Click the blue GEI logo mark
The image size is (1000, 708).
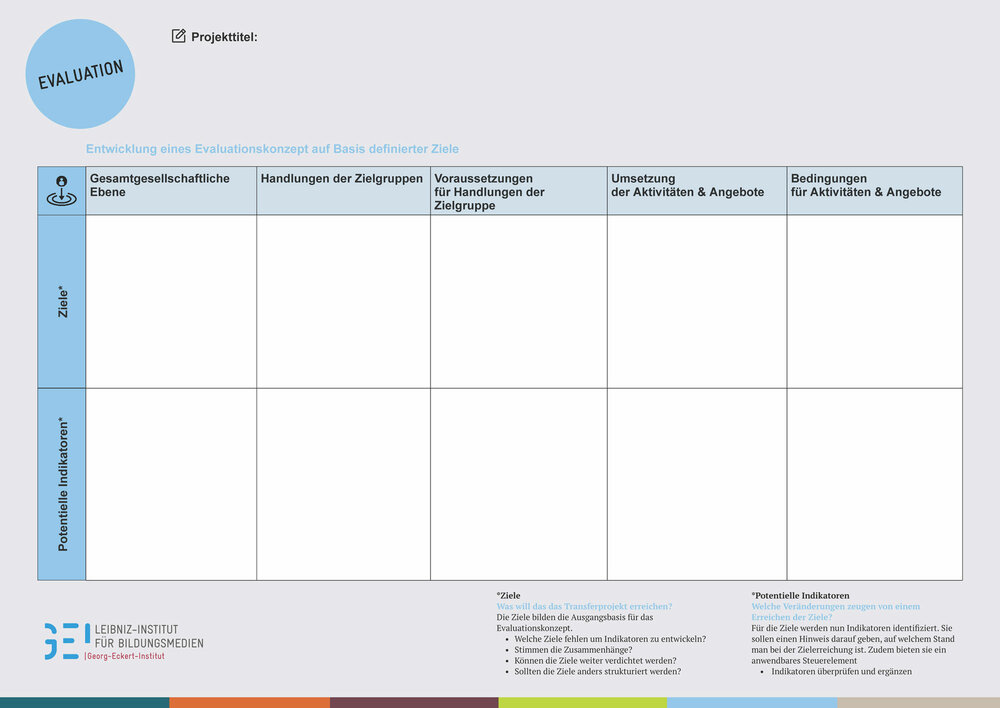(x=60, y=641)
